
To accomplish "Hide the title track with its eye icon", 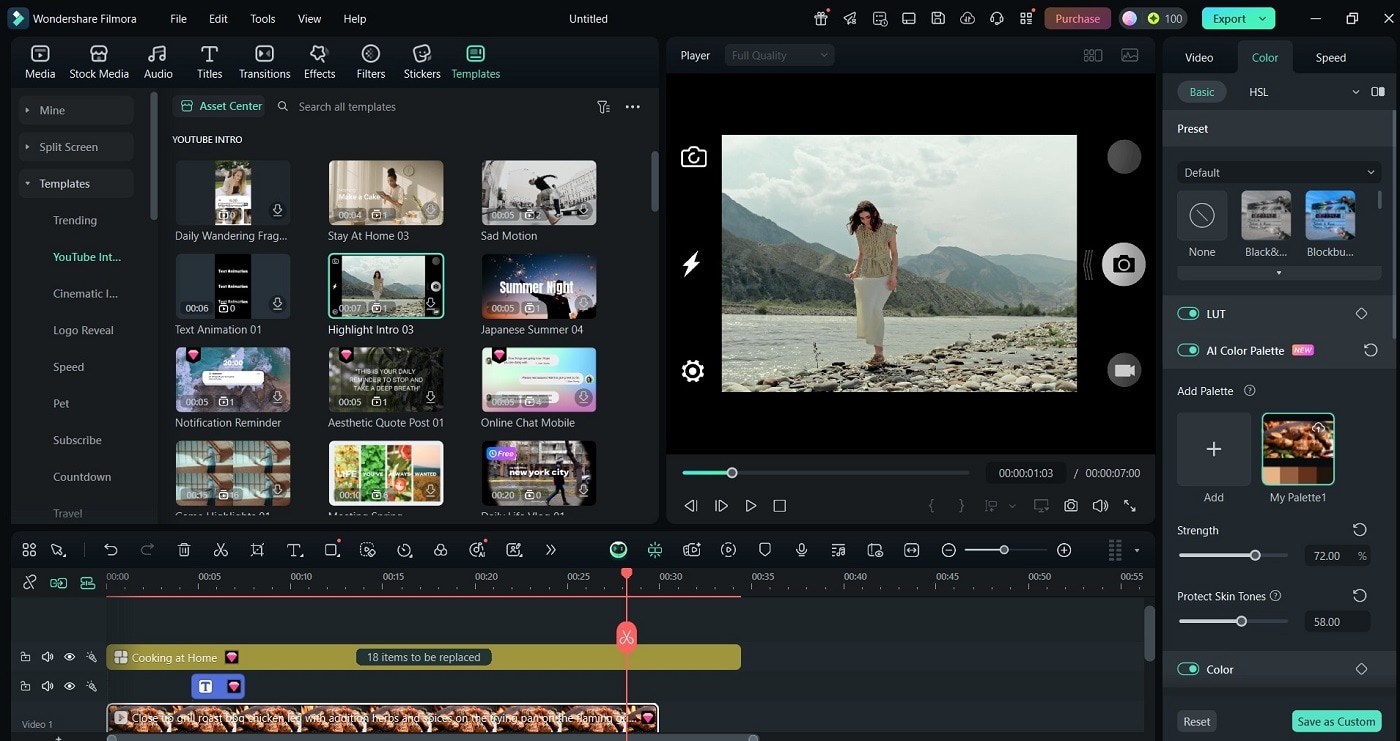I will (70, 686).
